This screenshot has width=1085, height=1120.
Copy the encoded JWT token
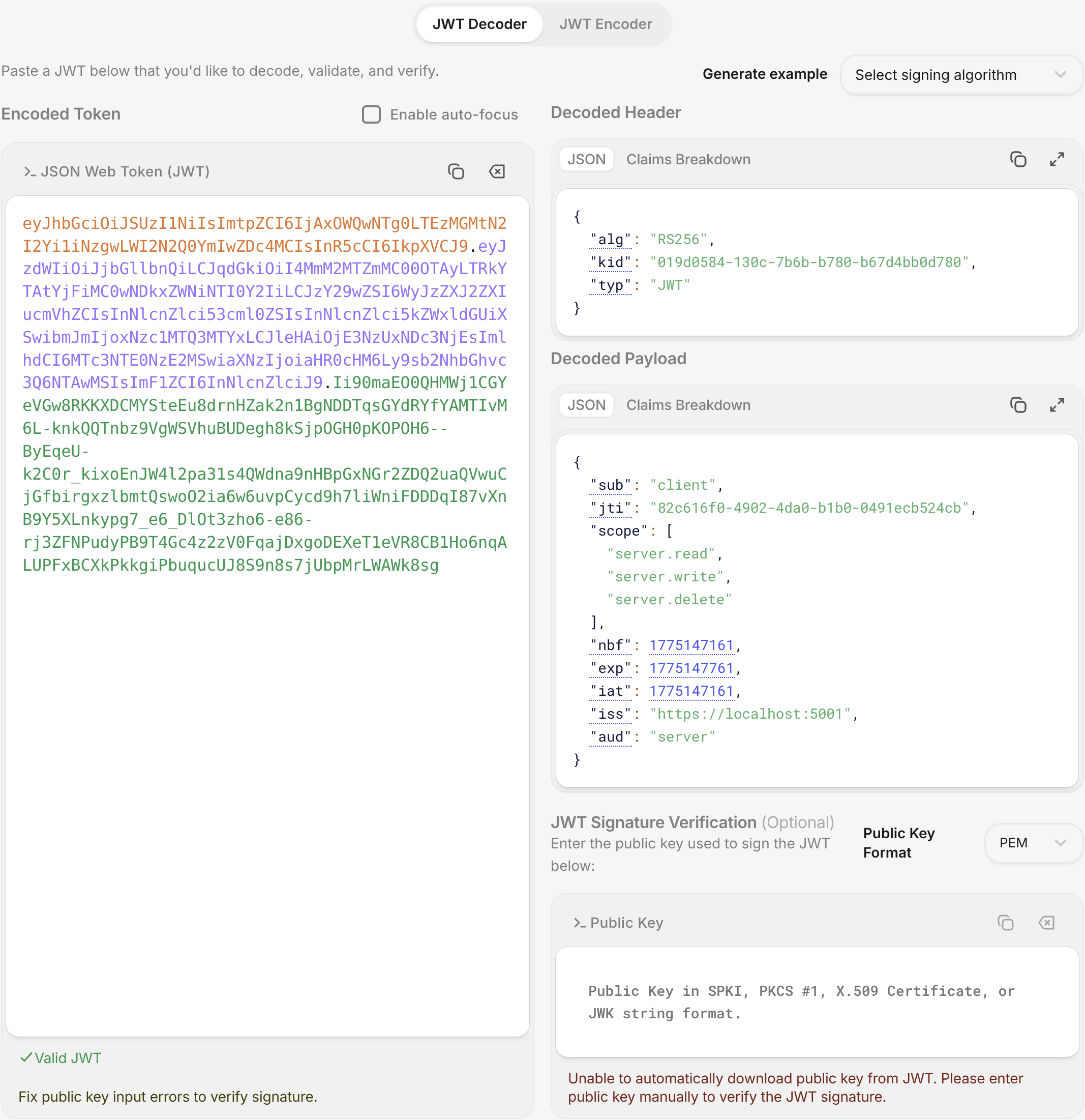pyautogui.click(x=456, y=171)
